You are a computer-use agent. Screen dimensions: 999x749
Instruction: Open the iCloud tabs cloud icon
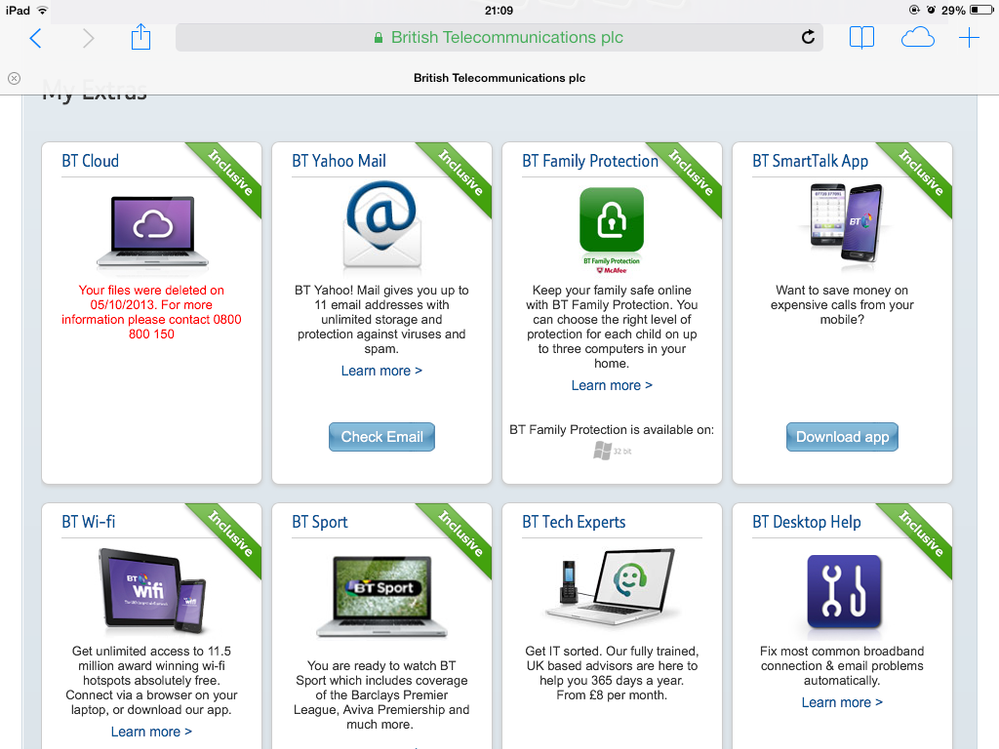(x=917, y=38)
